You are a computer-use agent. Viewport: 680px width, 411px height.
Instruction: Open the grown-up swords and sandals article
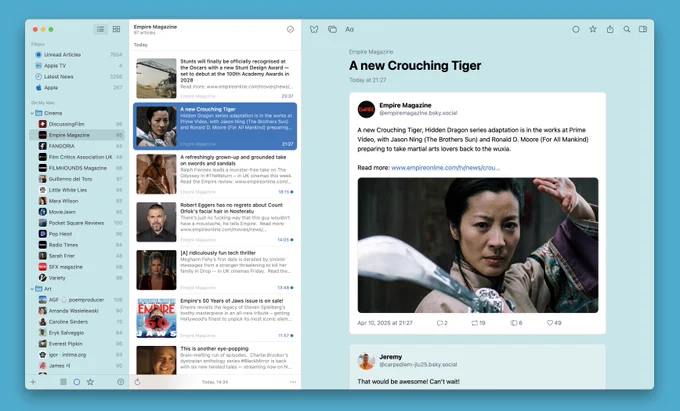(x=215, y=174)
